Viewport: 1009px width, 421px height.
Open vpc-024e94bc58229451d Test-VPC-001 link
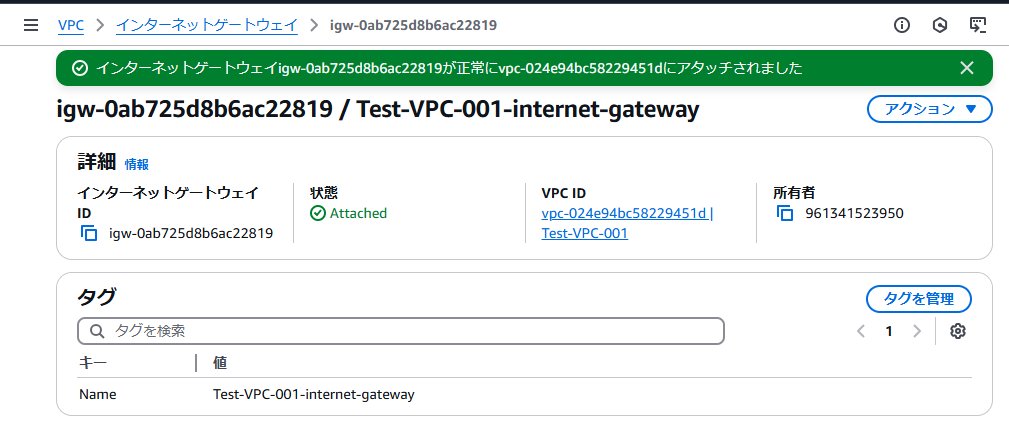click(x=627, y=223)
